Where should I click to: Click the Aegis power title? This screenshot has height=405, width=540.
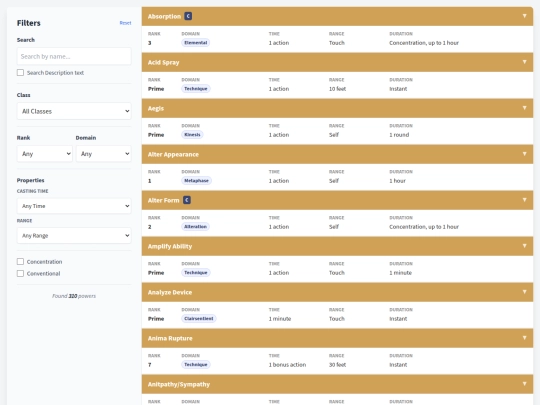(x=156, y=108)
